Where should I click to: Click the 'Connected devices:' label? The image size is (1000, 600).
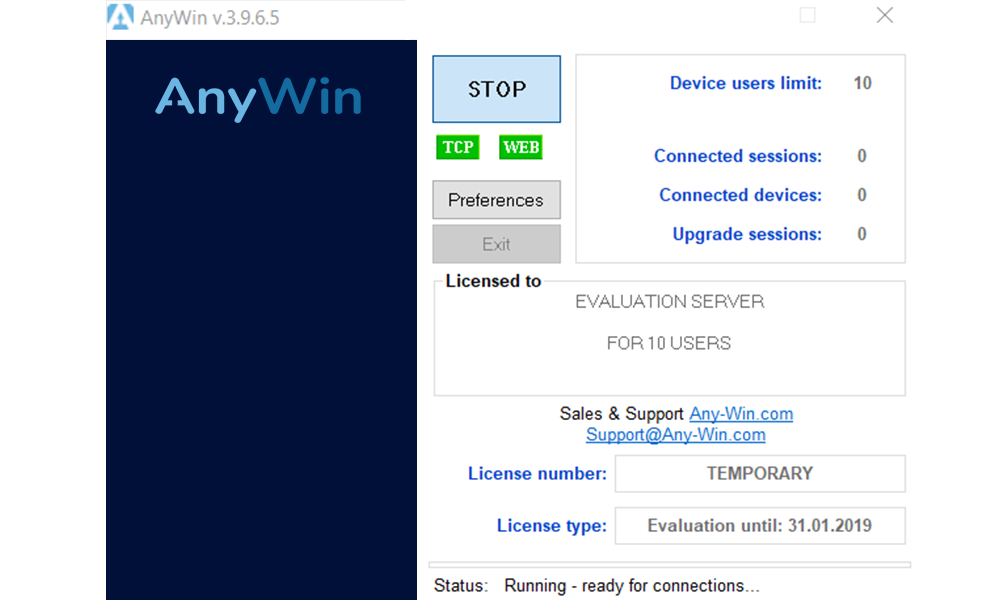click(x=740, y=195)
